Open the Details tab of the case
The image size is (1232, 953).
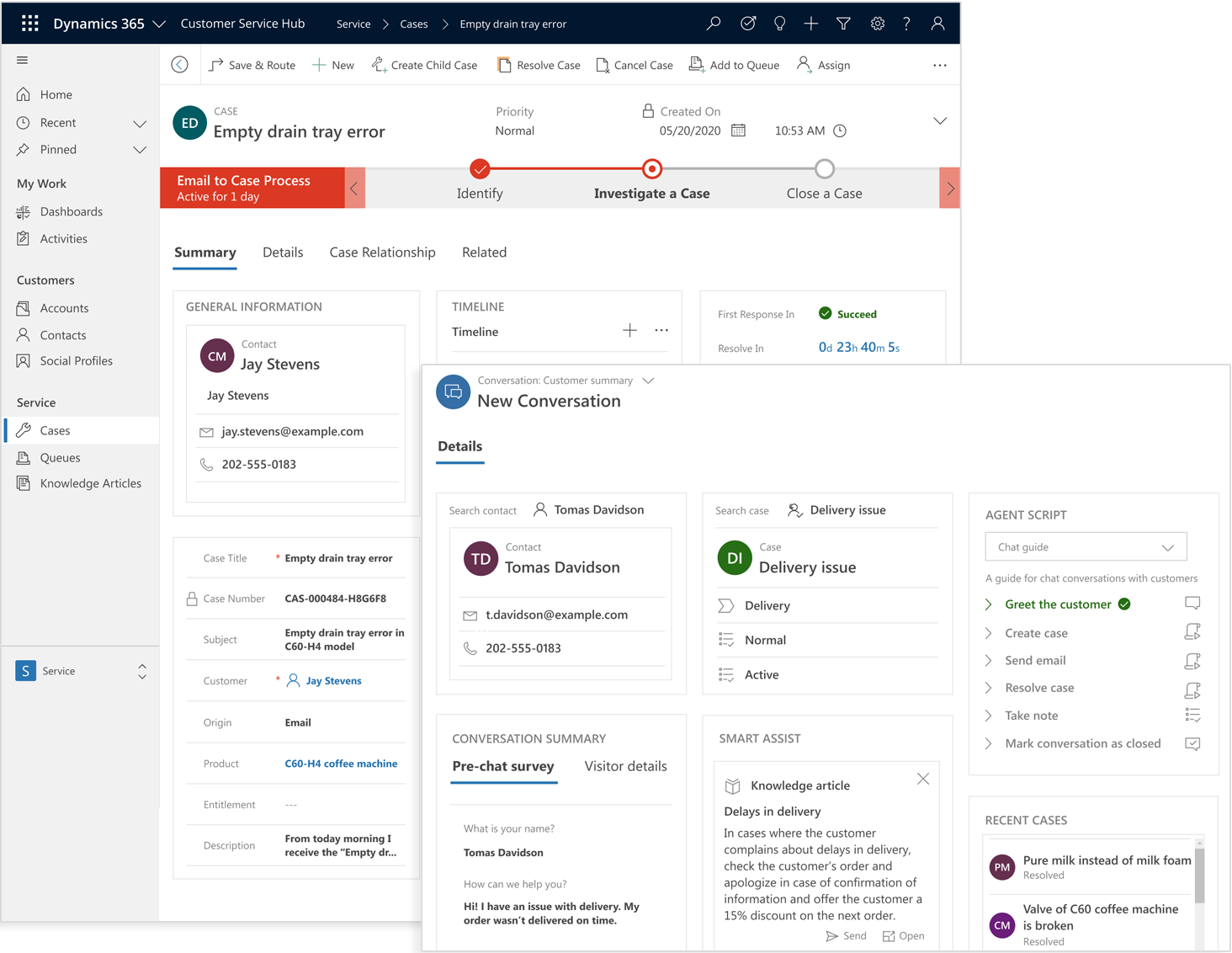point(283,252)
